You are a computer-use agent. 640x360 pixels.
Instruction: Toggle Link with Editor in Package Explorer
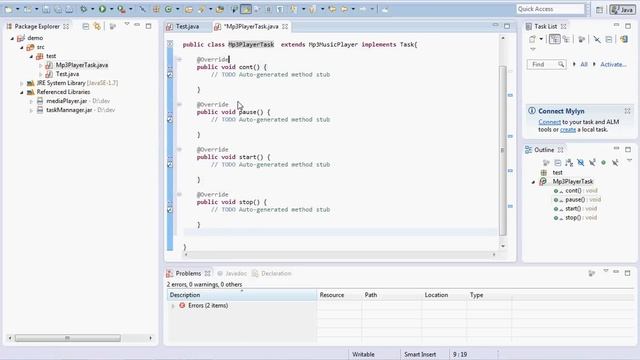pos(97,26)
